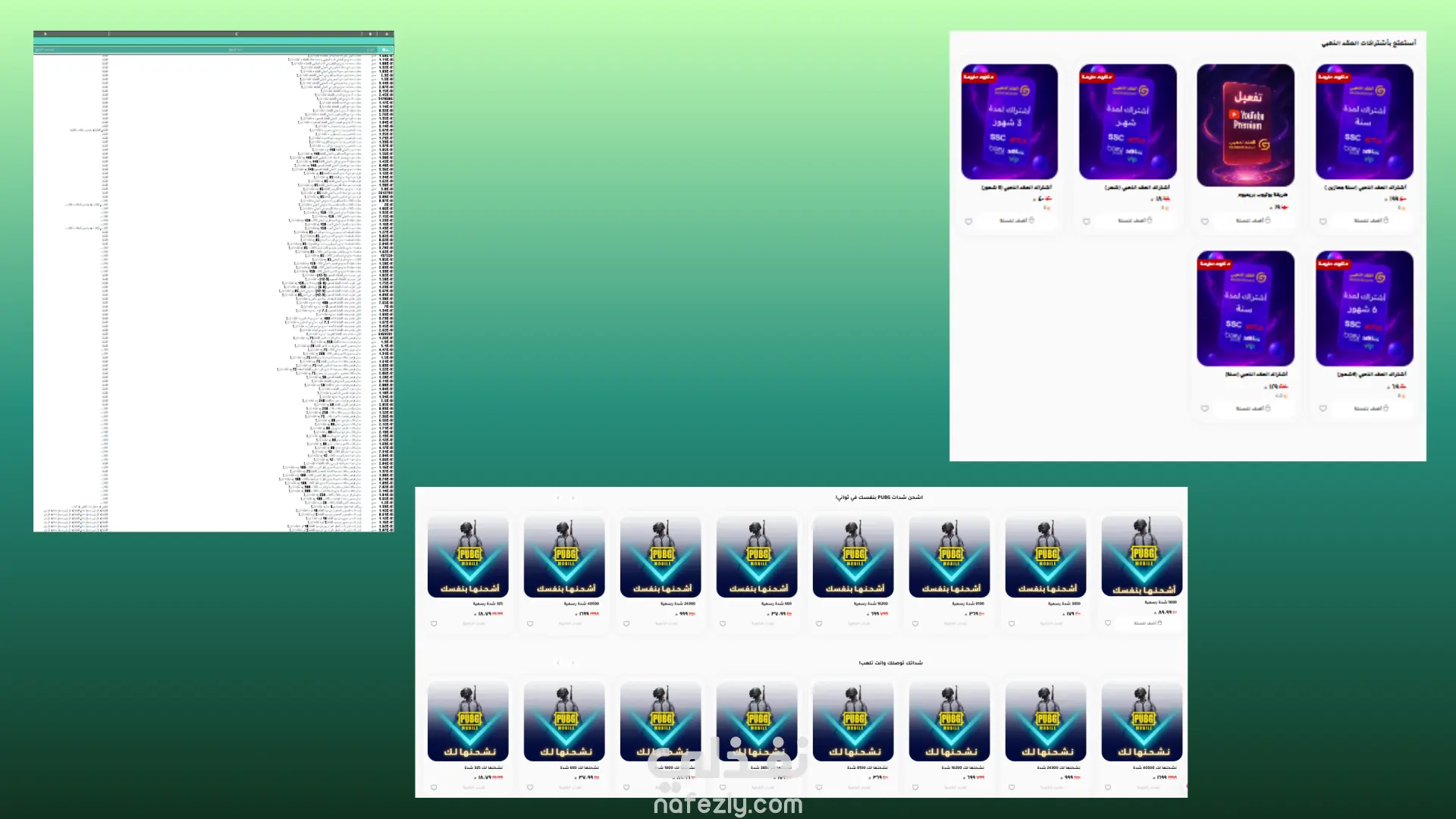Open 40500 UC self-charge PUBG product image
The height and width of the screenshot is (819, 1456).
coord(564,557)
